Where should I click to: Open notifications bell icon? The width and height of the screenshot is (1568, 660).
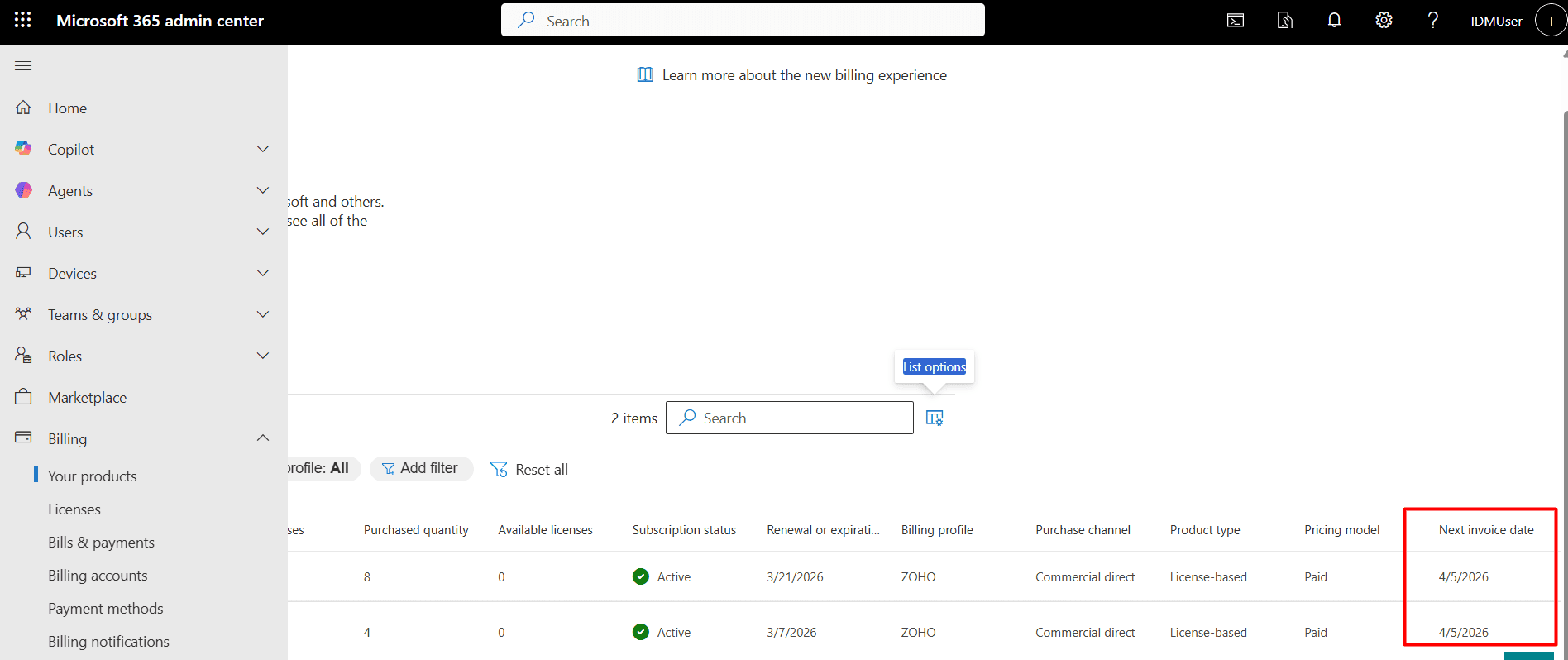(x=1334, y=21)
